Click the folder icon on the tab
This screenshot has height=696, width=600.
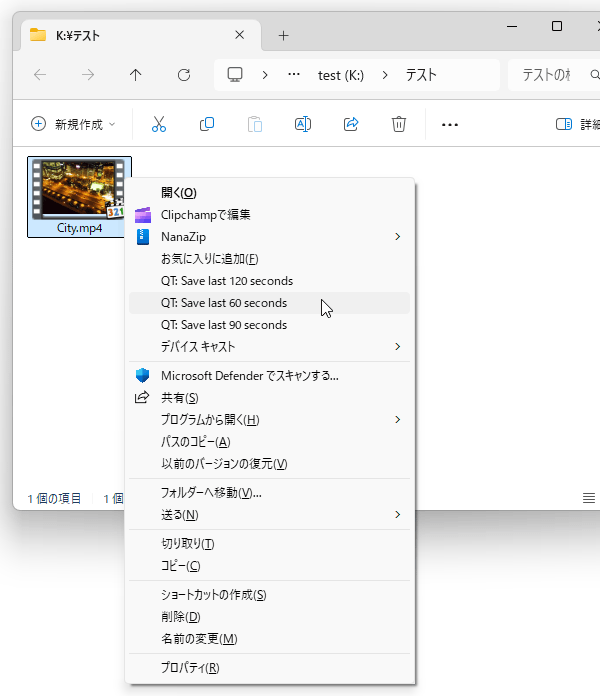[x=38, y=35]
